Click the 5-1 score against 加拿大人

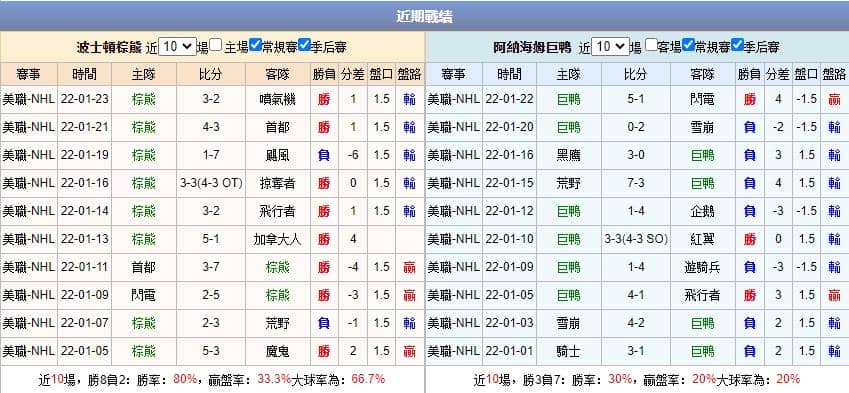coord(211,239)
